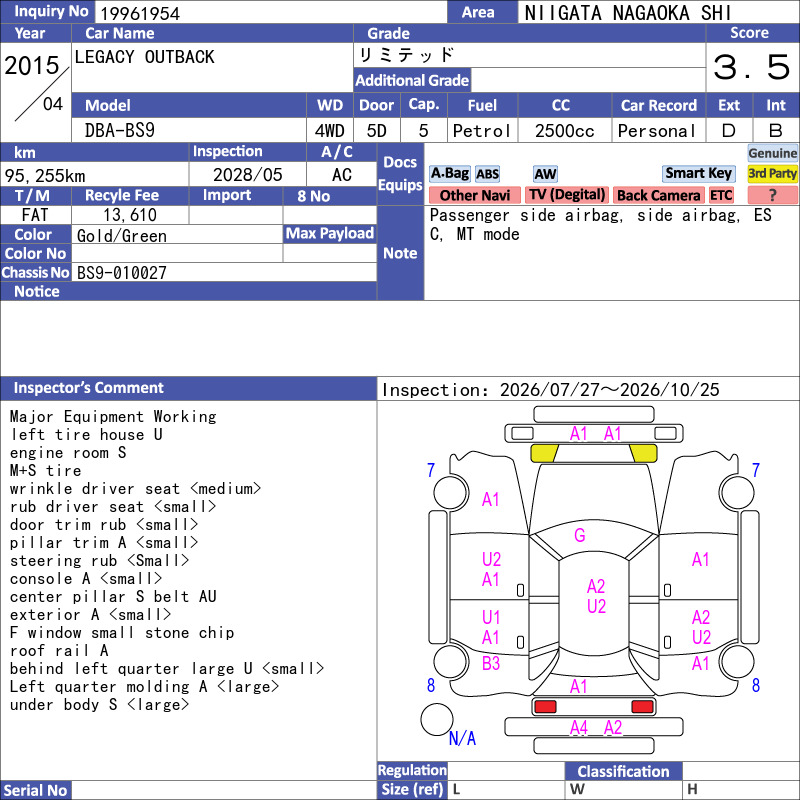Click the G mark on windshield
The image size is (800, 800).
[580, 535]
